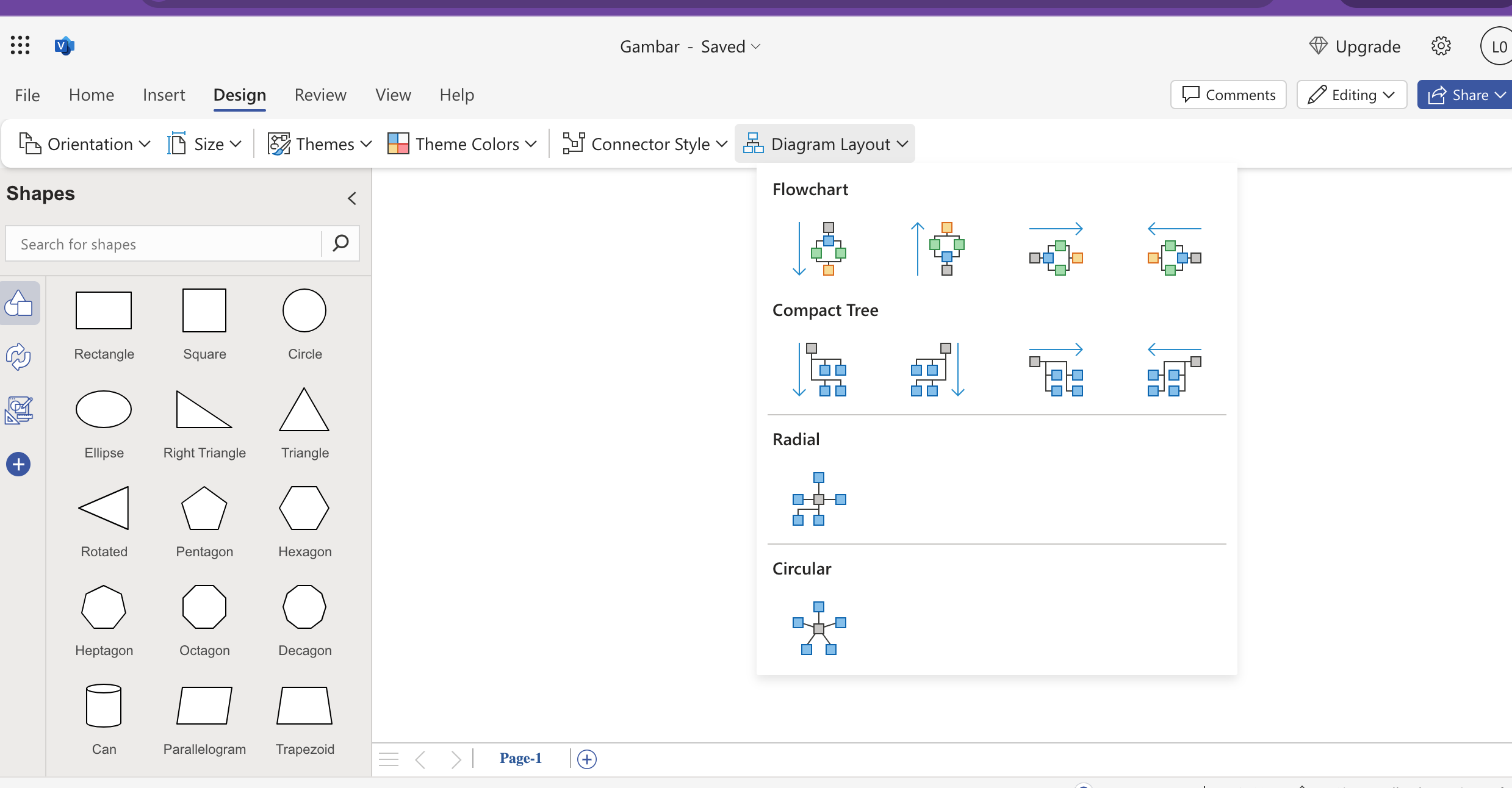
Task: Add a new page with the plus icon
Action: tap(587, 759)
